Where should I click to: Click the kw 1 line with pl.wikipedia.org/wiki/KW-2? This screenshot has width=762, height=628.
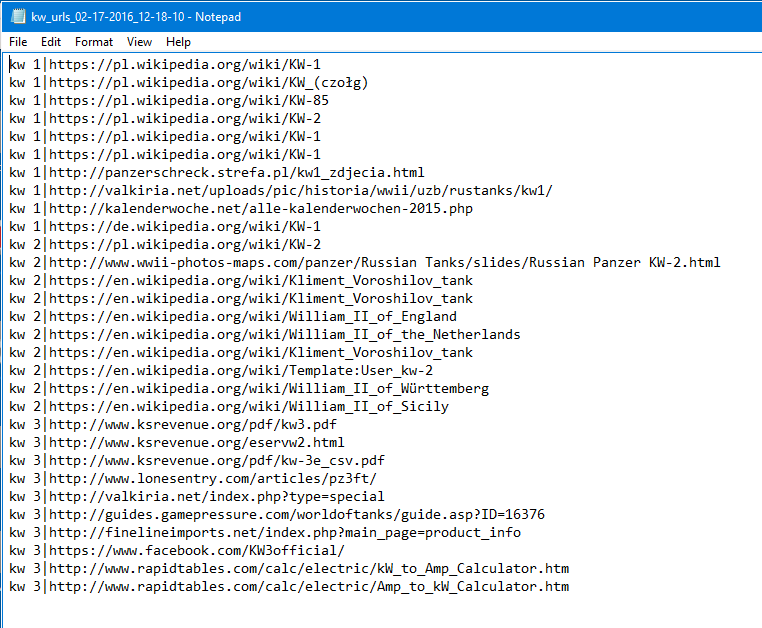point(165,119)
